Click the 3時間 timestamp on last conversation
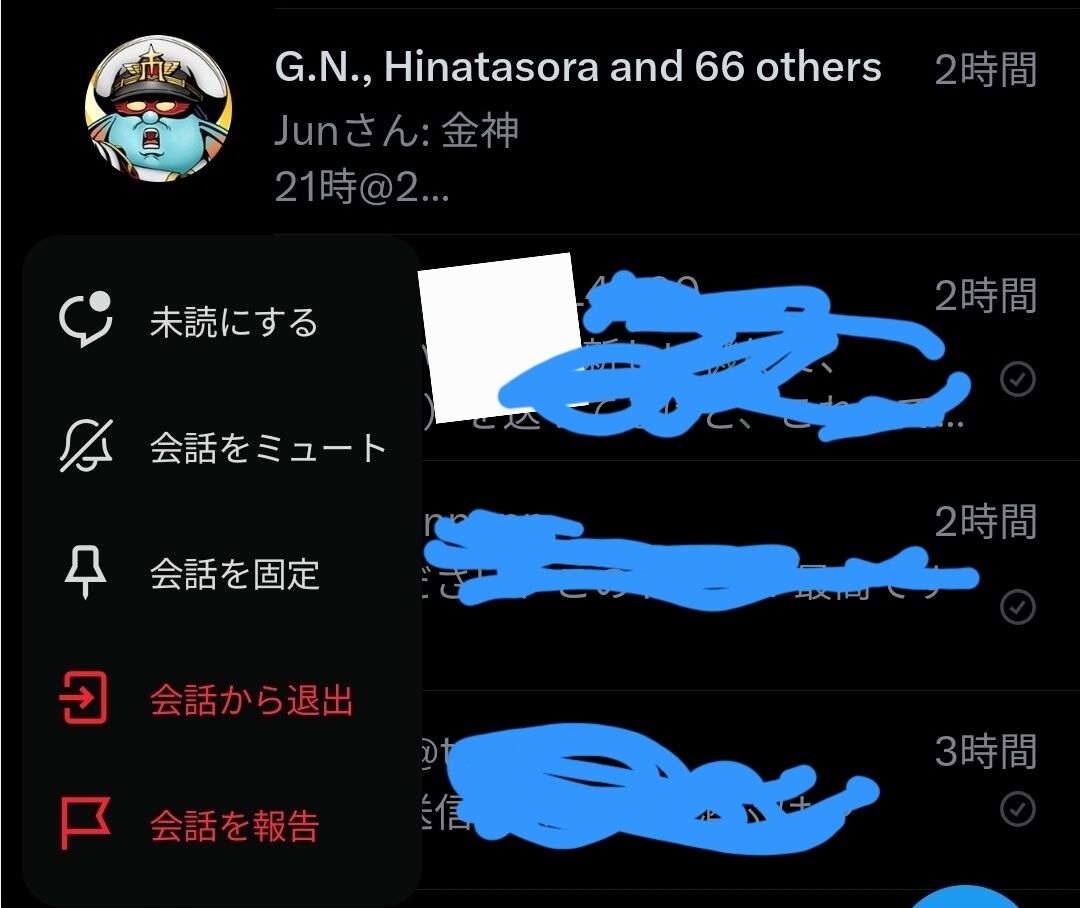 (986, 751)
